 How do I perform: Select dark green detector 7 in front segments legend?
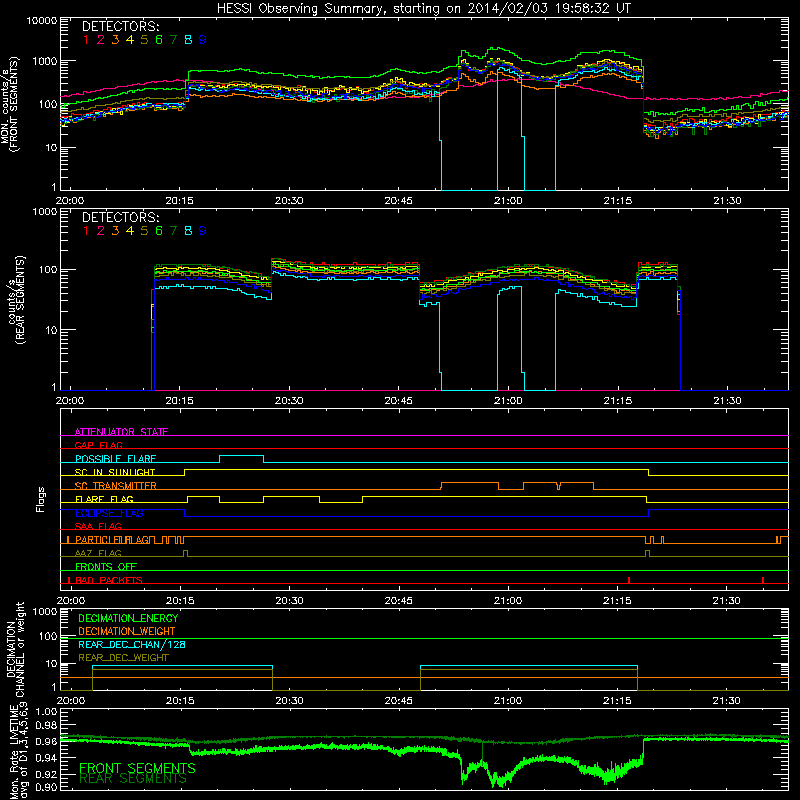173,40
